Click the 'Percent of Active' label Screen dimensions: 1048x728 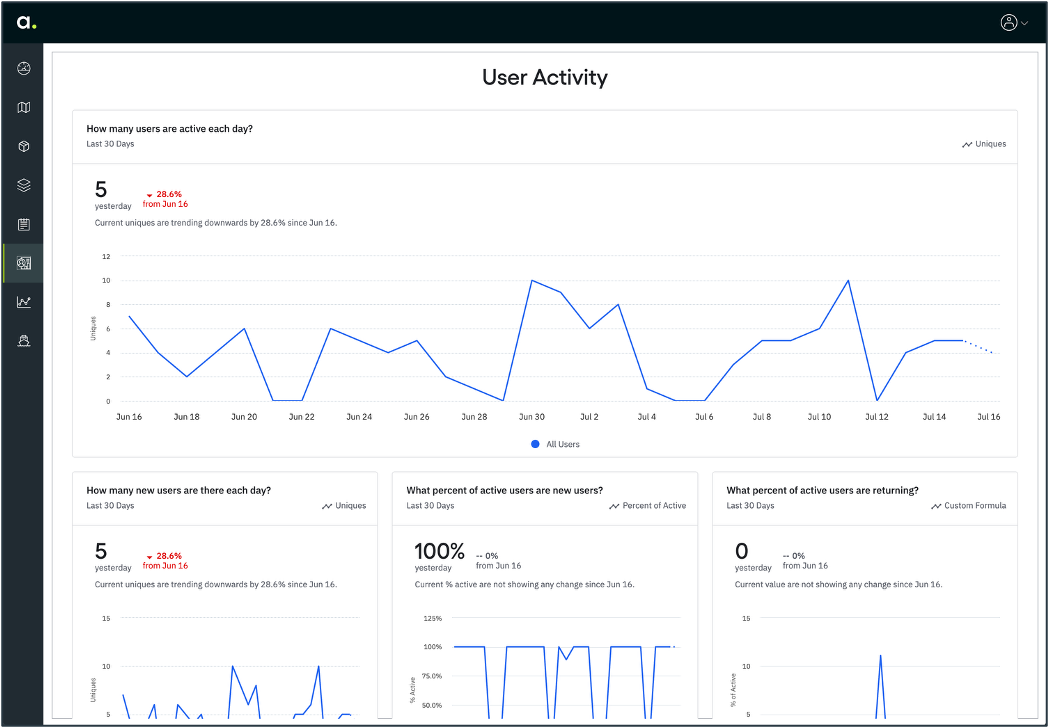click(x=654, y=505)
